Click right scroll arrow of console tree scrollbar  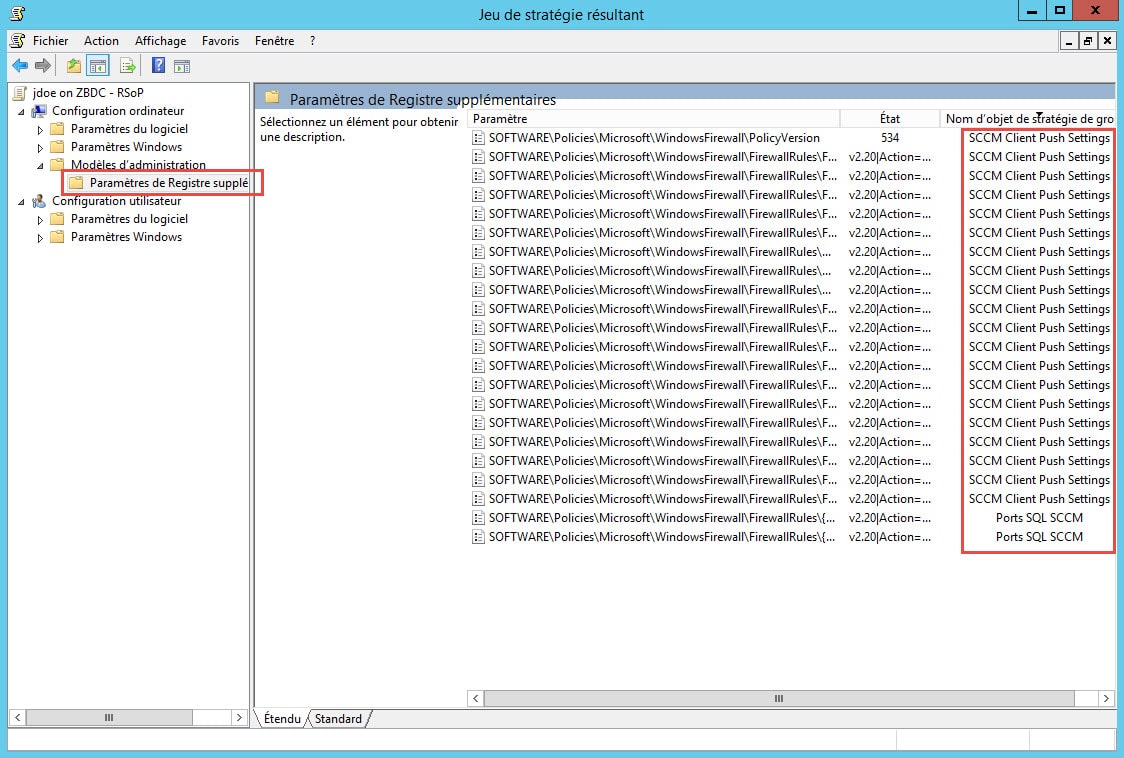[239, 717]
